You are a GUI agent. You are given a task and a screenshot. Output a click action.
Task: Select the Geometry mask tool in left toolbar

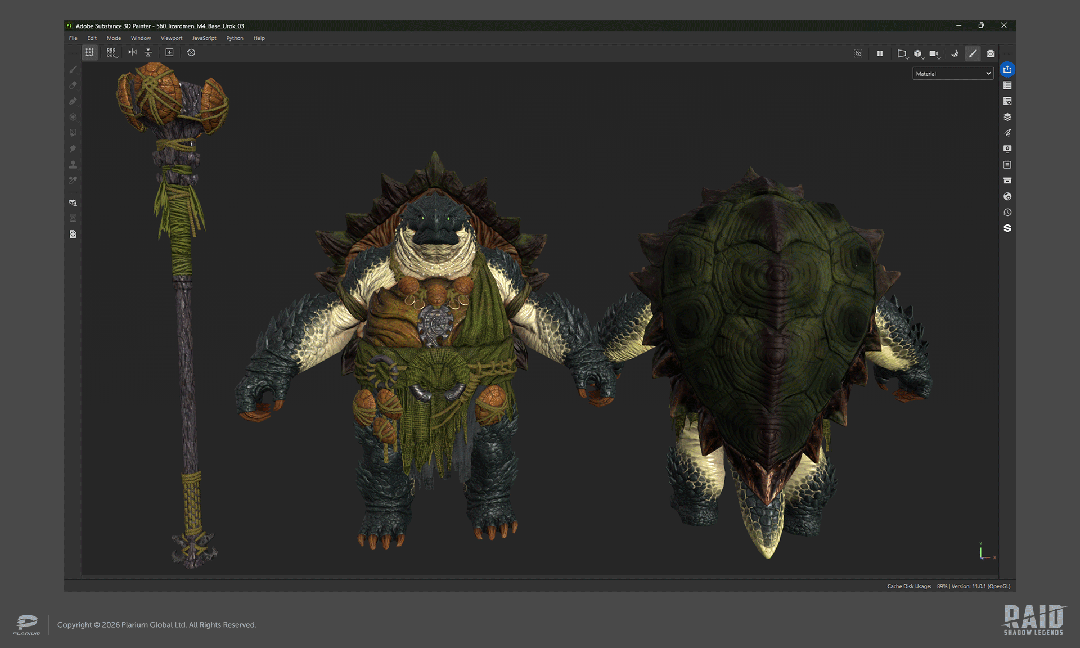[73, 203]
